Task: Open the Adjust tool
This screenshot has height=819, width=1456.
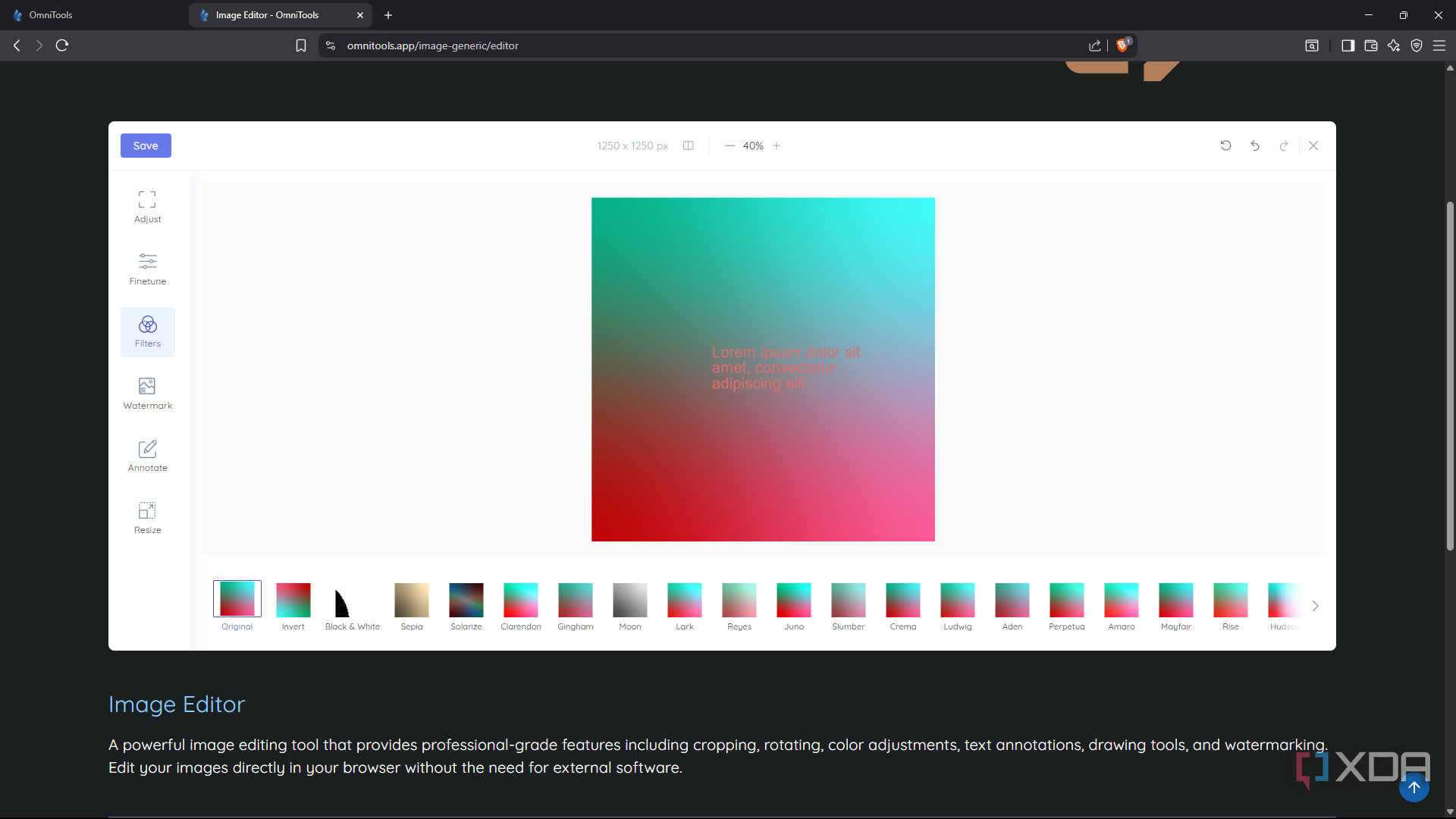Action: pyautogui.click(x=147, y=207)
